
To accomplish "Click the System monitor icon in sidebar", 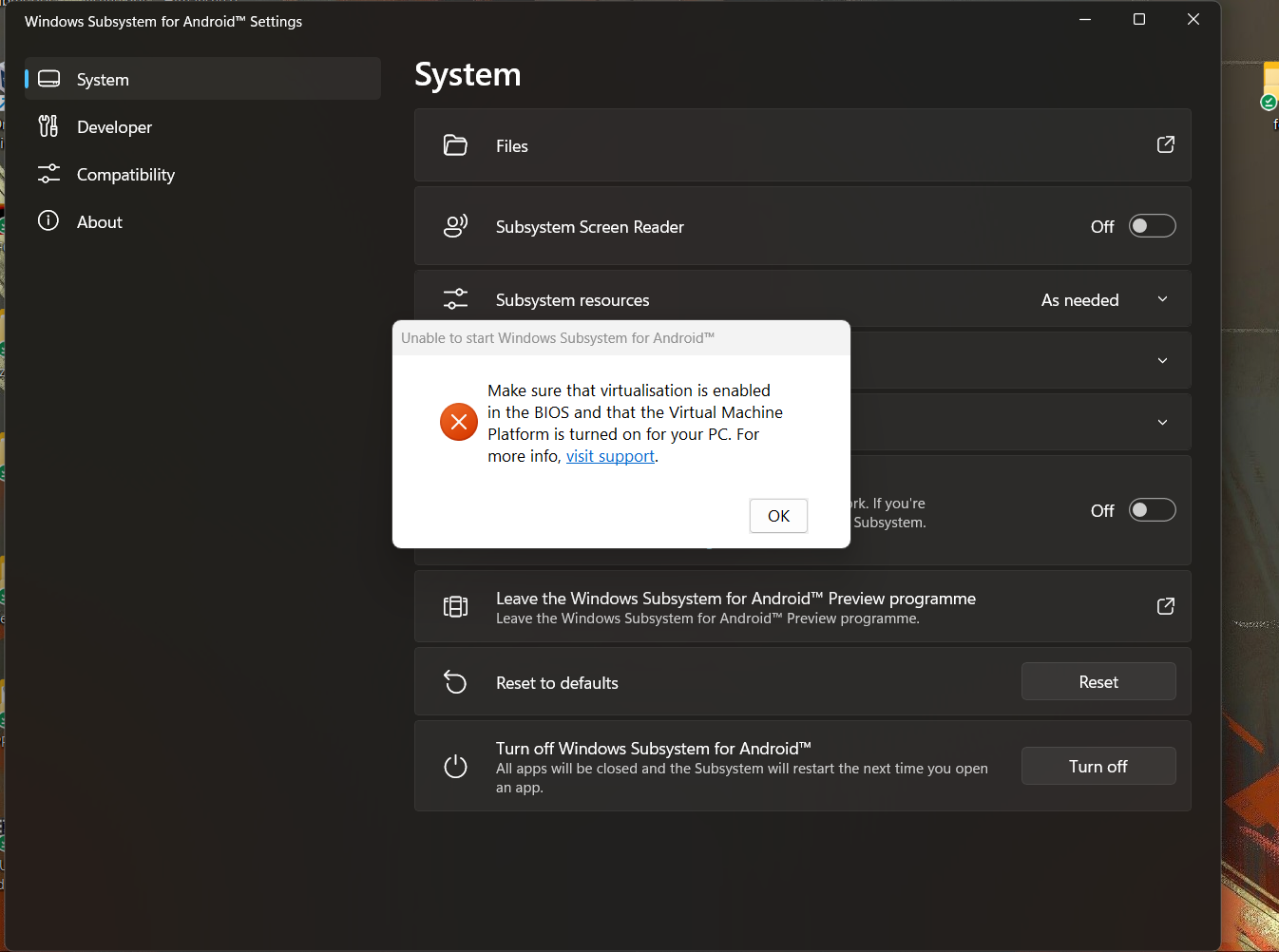I will 48,79.
